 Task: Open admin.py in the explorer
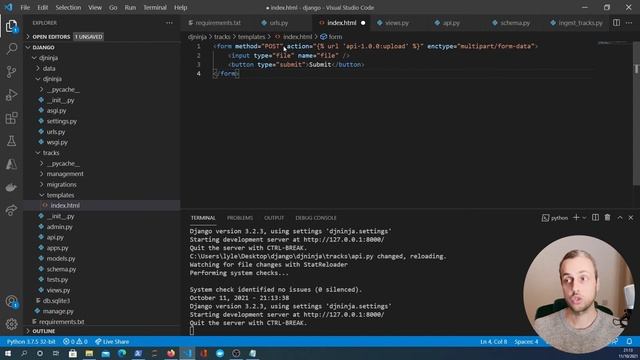click(x=60, y=227)
